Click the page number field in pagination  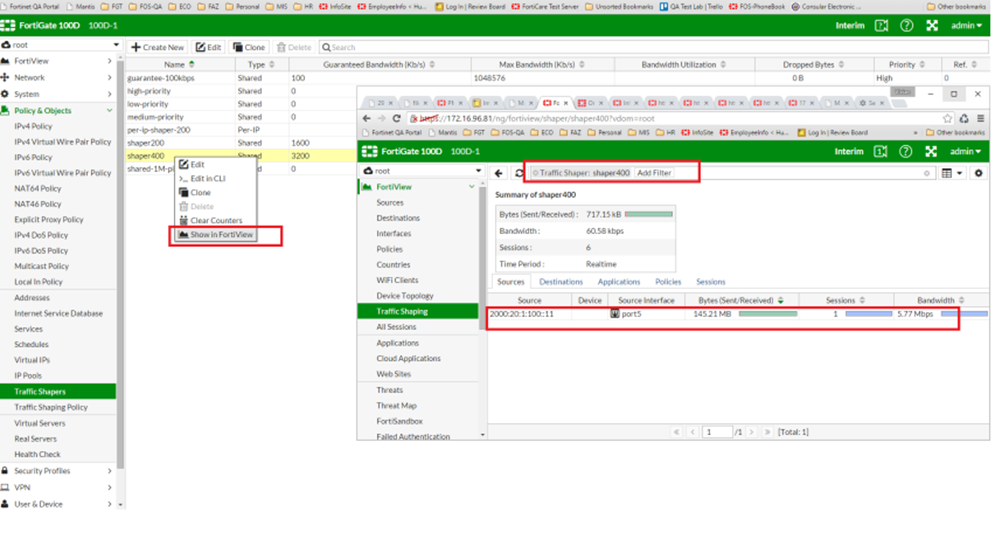point(718,432)
